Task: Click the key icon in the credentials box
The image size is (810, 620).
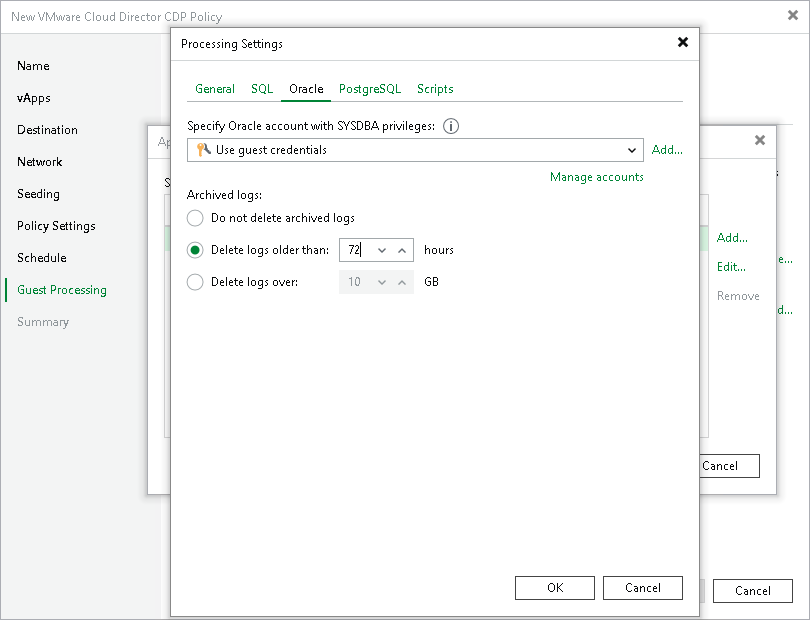Action: click(204, 150)
